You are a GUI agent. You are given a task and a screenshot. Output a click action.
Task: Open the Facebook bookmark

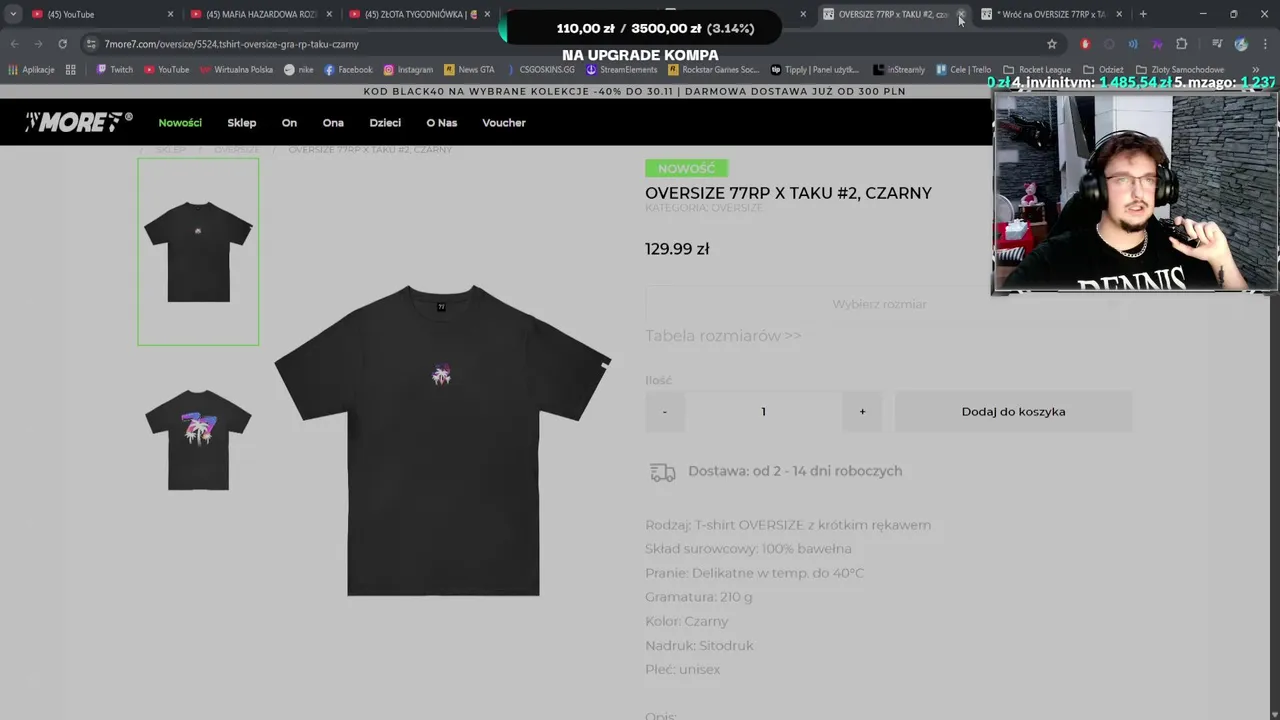point(348,70)
